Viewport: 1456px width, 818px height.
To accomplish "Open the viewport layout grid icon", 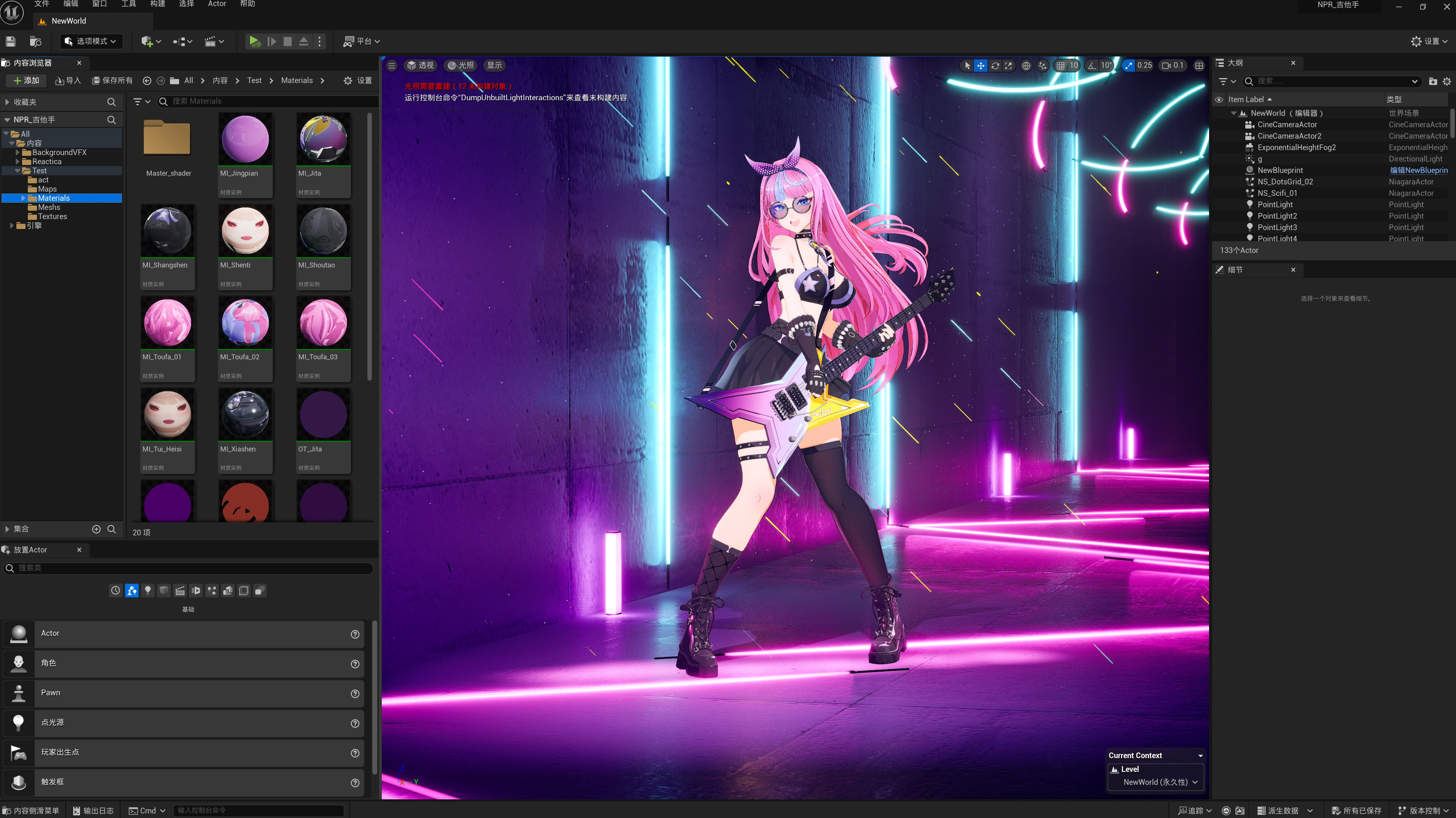I will click(1199, 66).
